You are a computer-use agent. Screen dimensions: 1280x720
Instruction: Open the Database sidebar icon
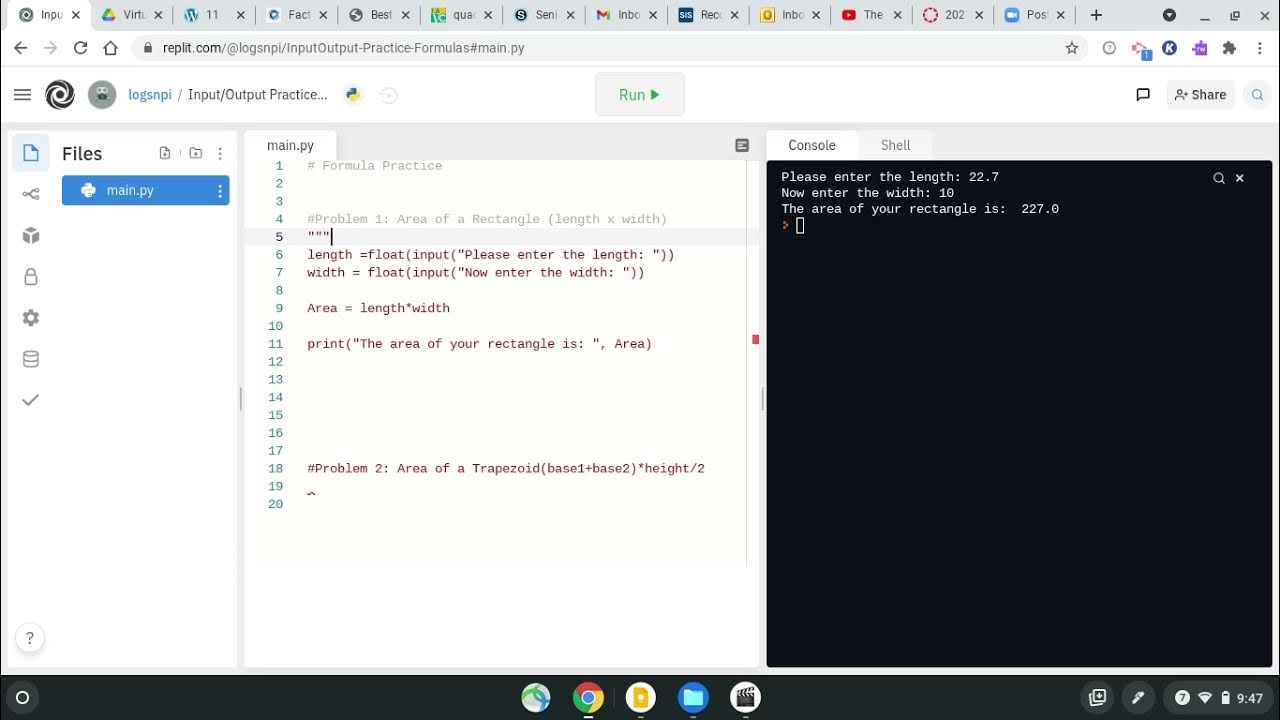pyautogui.click(x=31, y=359)
